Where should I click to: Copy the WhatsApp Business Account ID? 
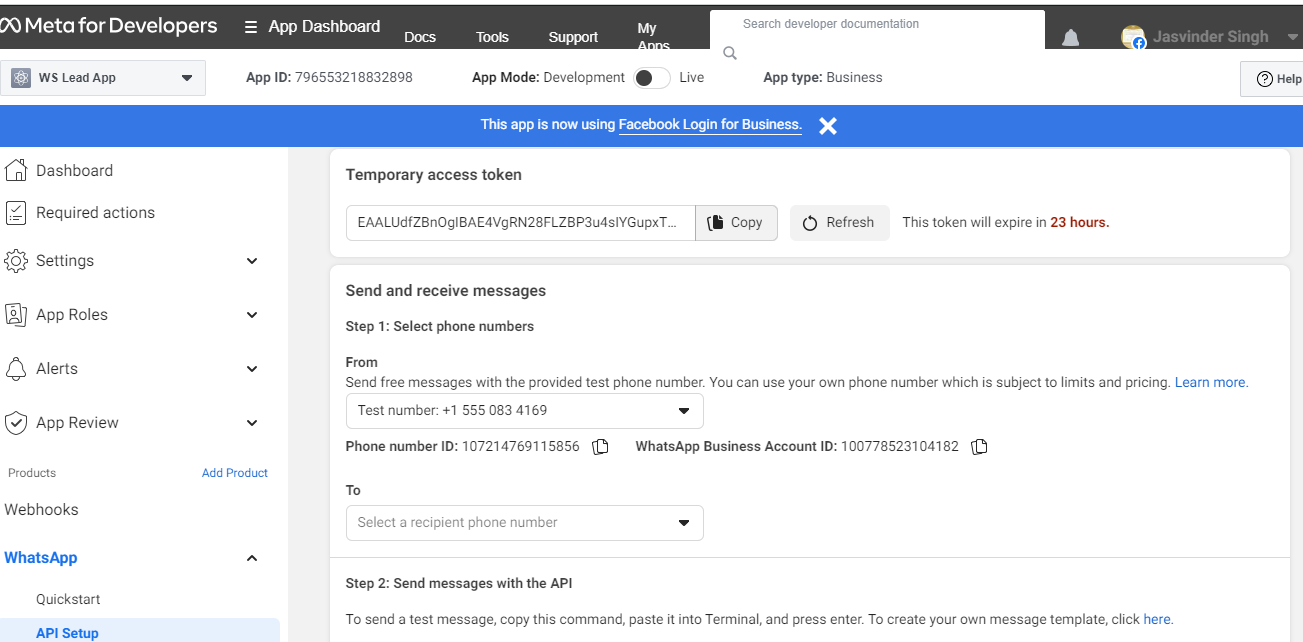[980, 447]
